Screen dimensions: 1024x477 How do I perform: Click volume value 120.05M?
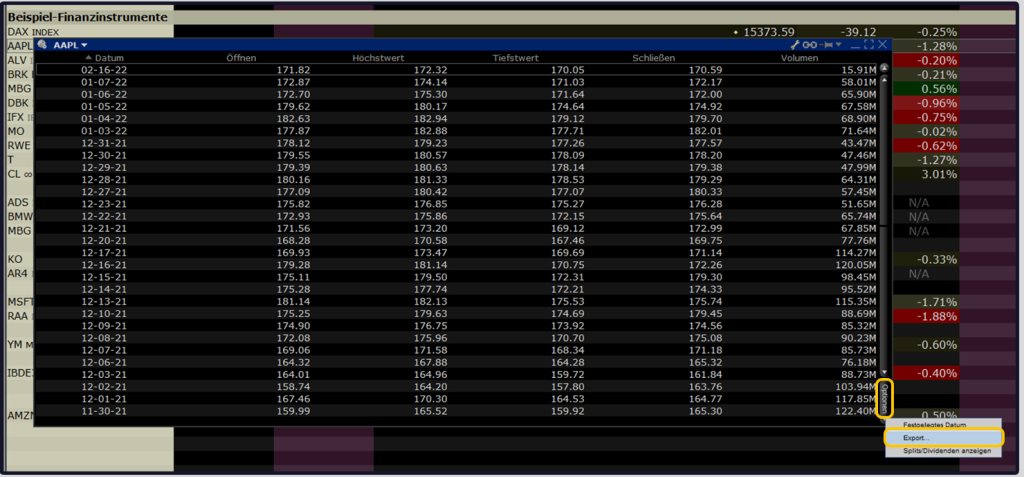tap(856, 264)
